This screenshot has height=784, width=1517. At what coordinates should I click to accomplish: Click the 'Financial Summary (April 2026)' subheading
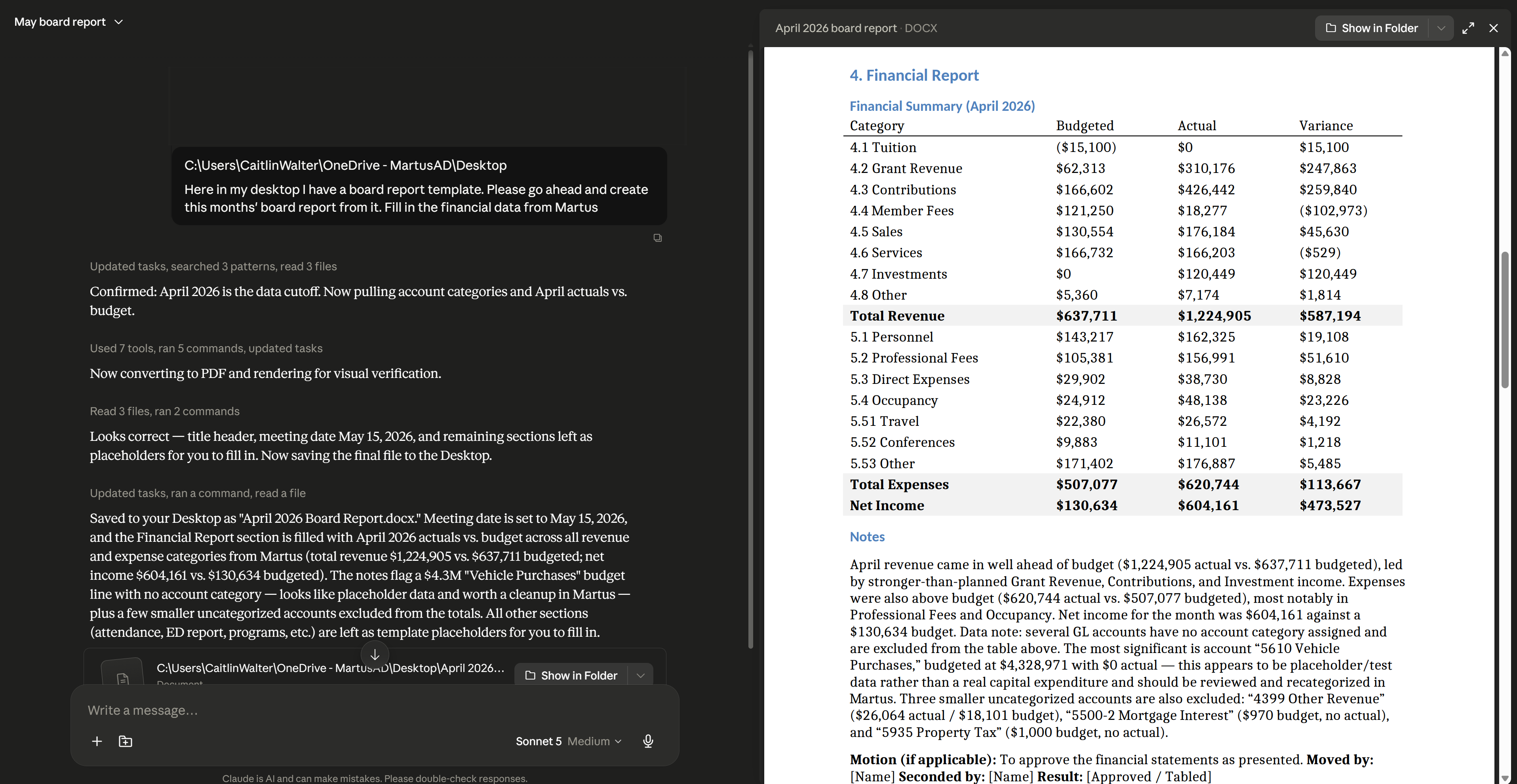click(942, 106)
